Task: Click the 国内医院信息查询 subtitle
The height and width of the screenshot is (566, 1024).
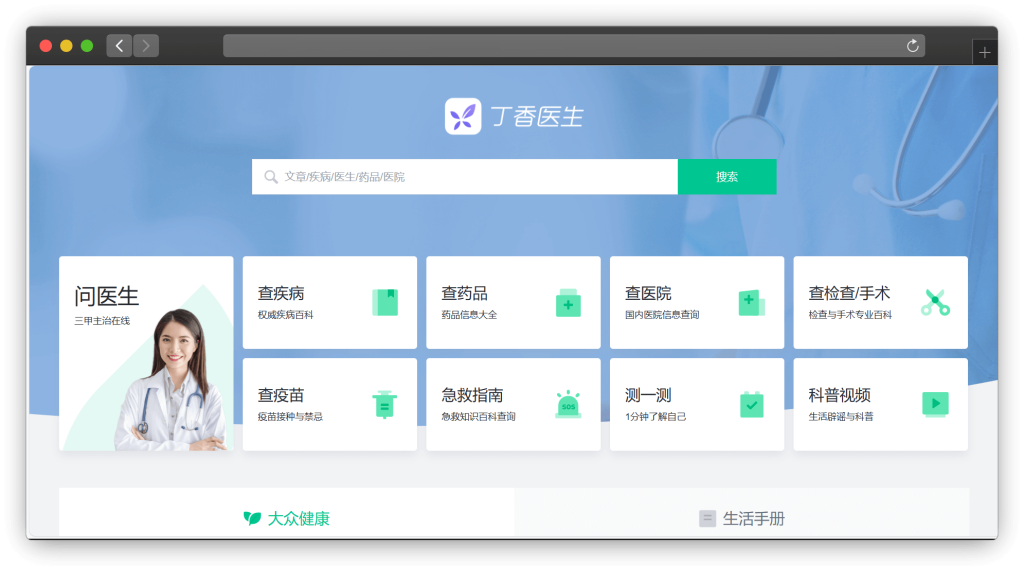Action: [x=662, y=315]
